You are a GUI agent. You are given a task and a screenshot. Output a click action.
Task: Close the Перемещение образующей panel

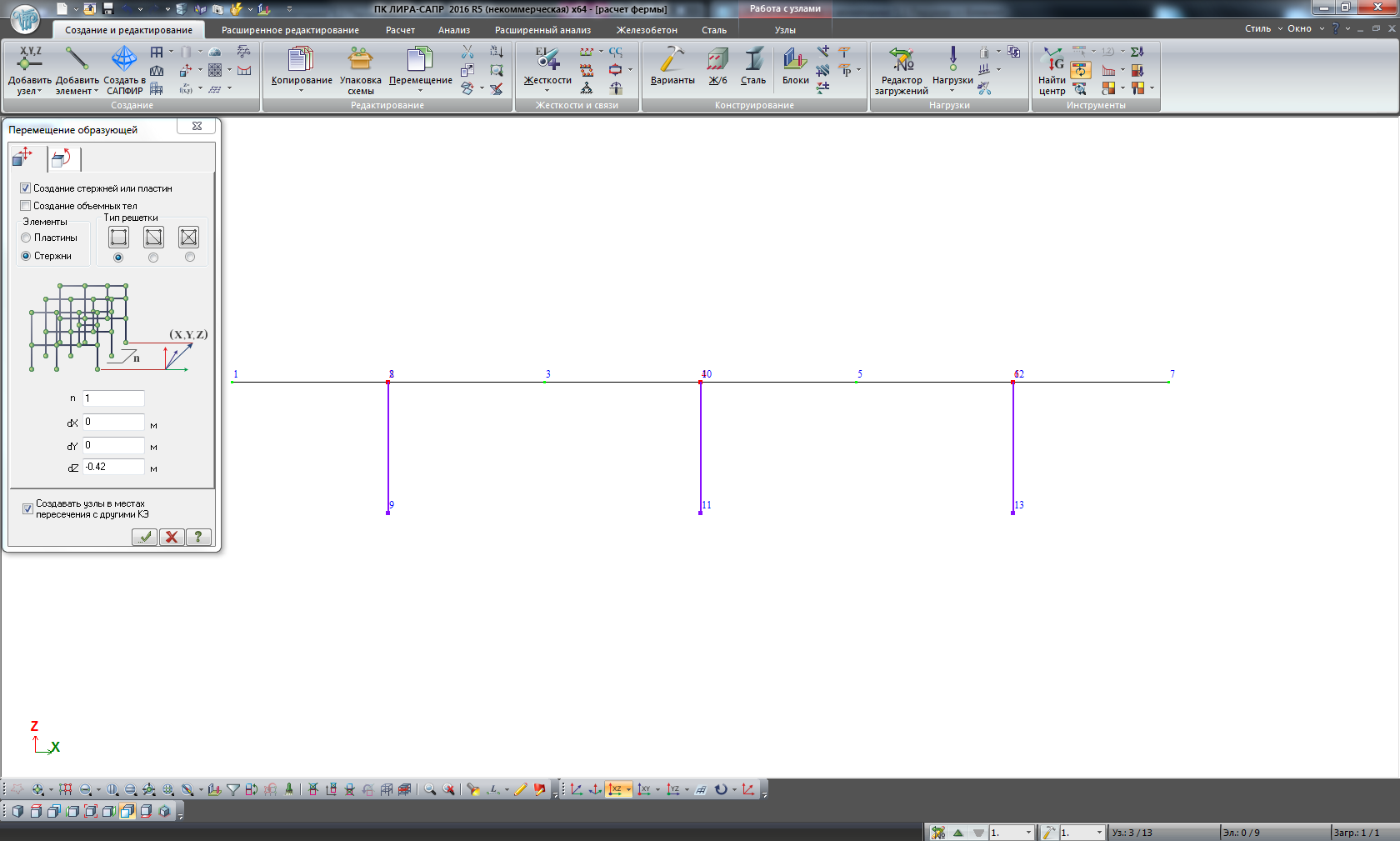coord(197,126)
